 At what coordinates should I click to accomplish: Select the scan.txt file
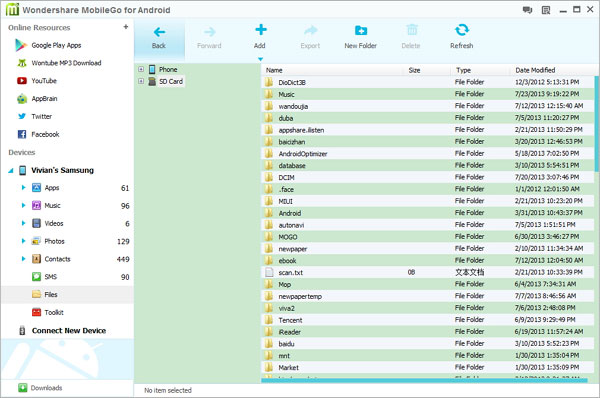427,272
